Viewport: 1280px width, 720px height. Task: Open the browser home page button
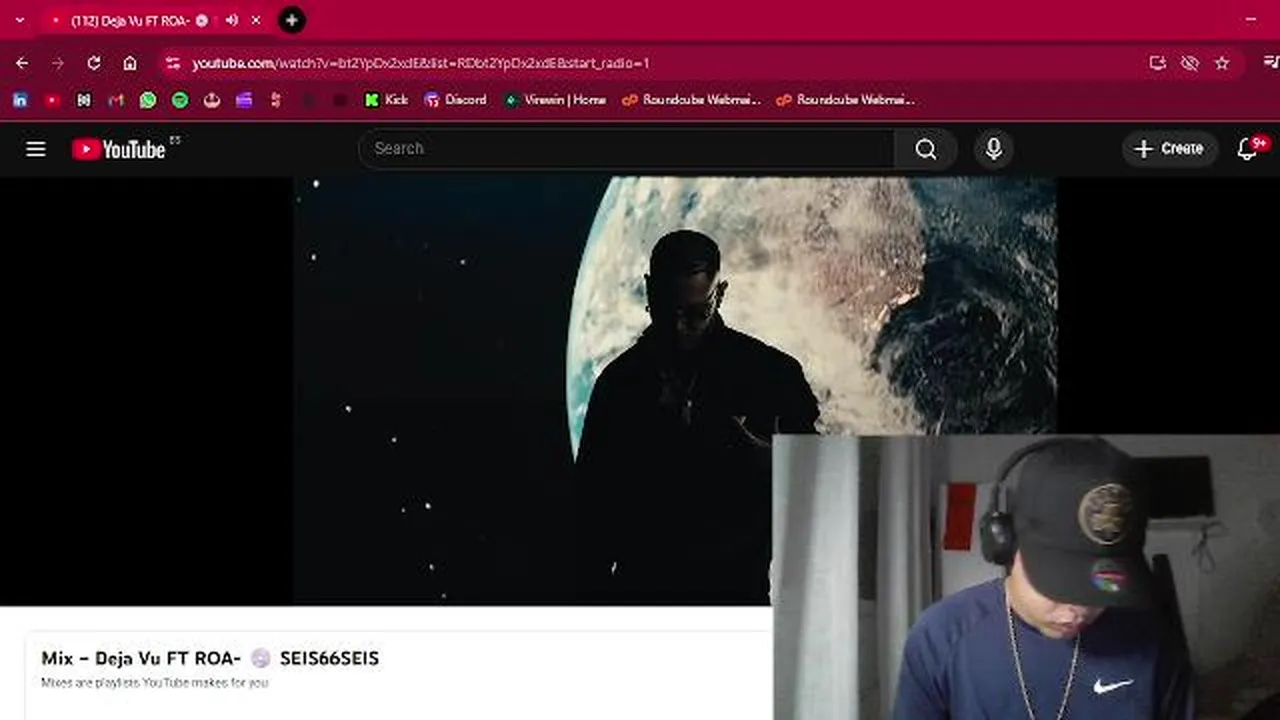tap(130, 63)
